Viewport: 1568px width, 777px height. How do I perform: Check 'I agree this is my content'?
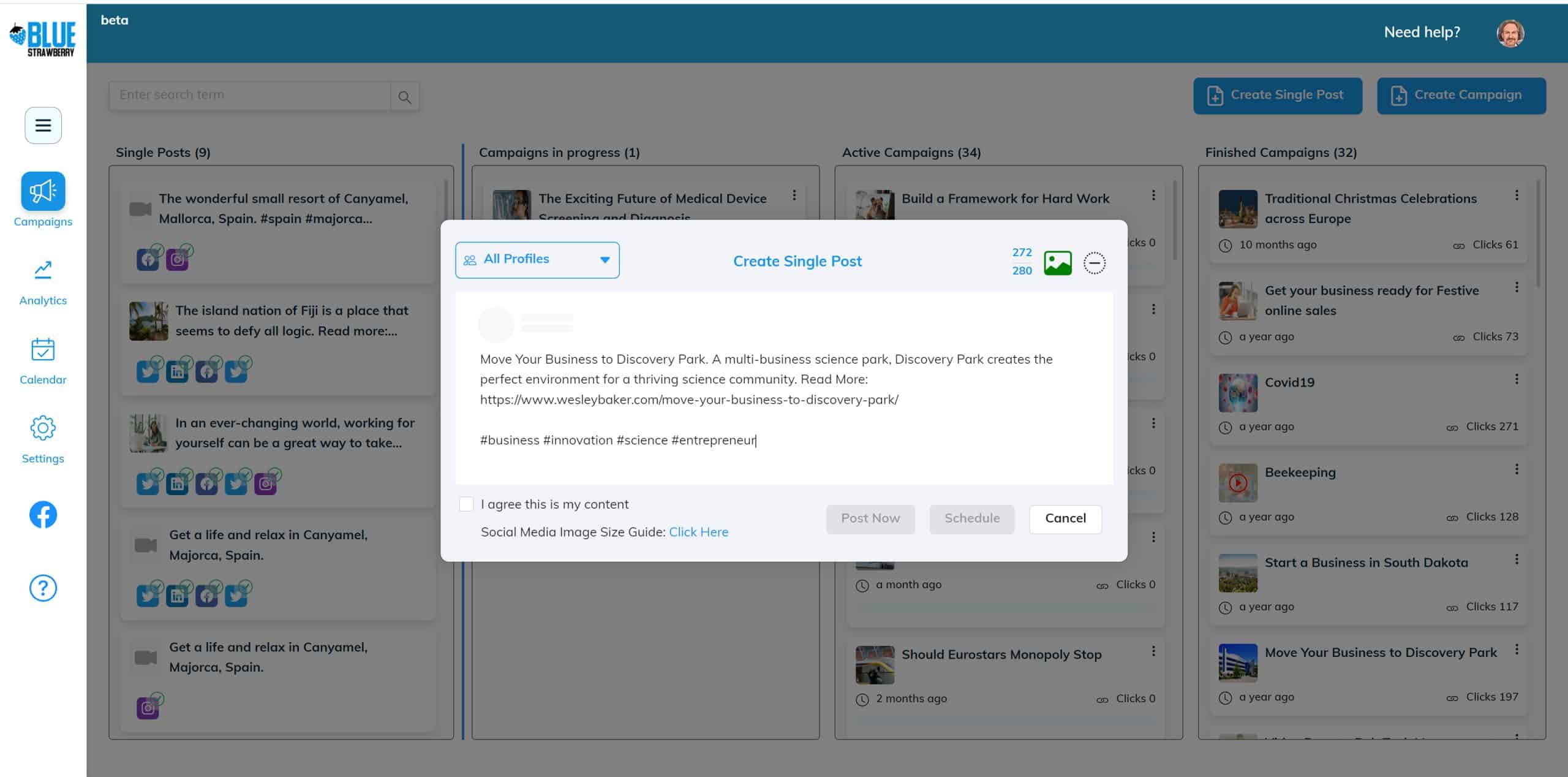tap(466, 504)
